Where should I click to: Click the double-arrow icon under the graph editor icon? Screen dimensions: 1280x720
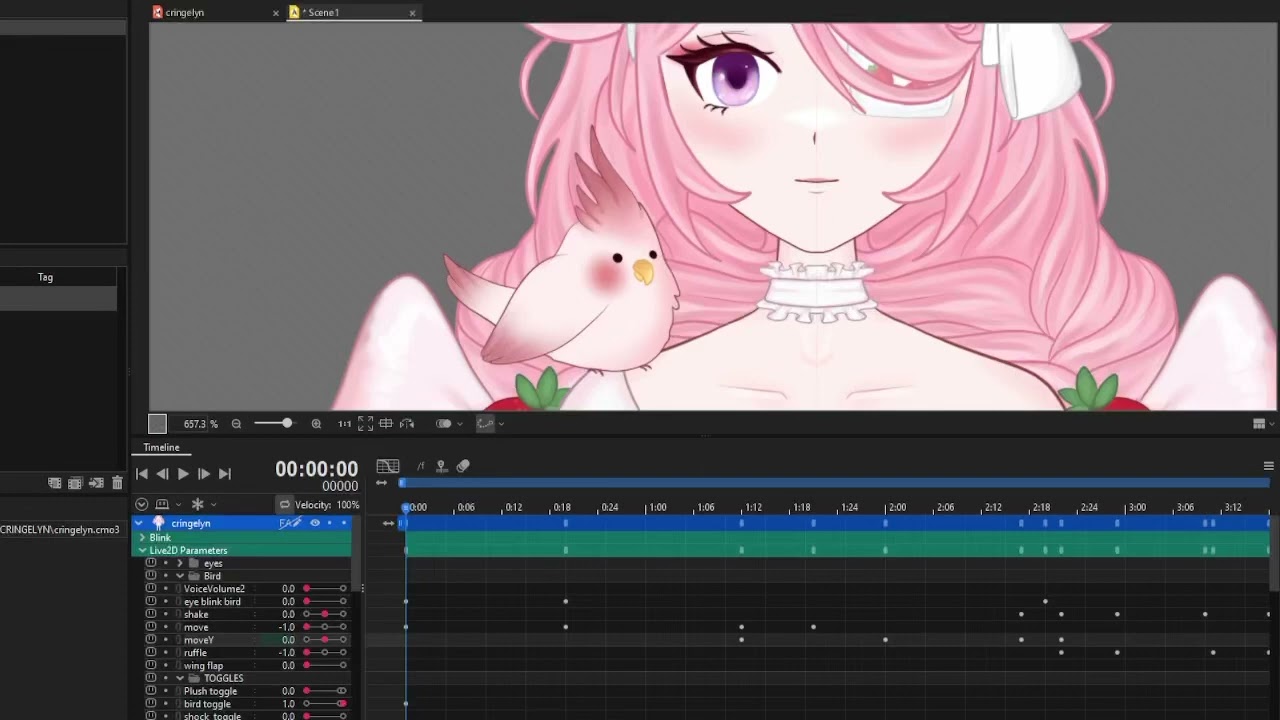(381, 483)
